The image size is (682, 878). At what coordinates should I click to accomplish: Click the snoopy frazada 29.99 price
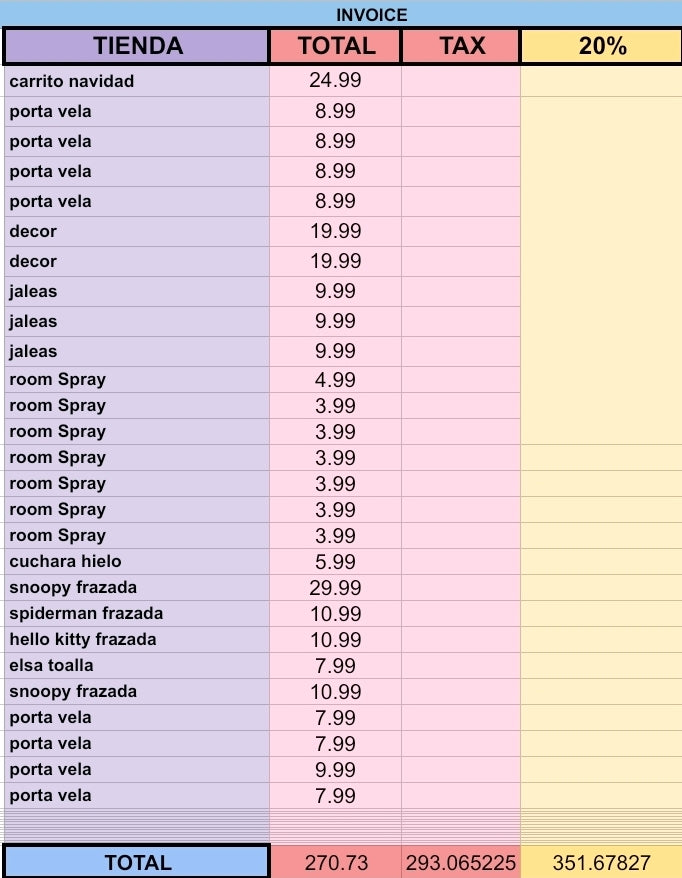[x=335, y=587]
